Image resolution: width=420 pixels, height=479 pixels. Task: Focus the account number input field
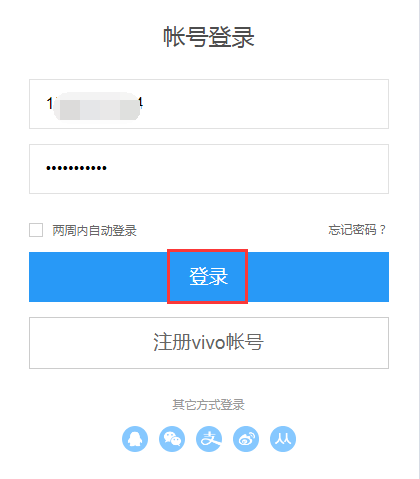[209, 104]
